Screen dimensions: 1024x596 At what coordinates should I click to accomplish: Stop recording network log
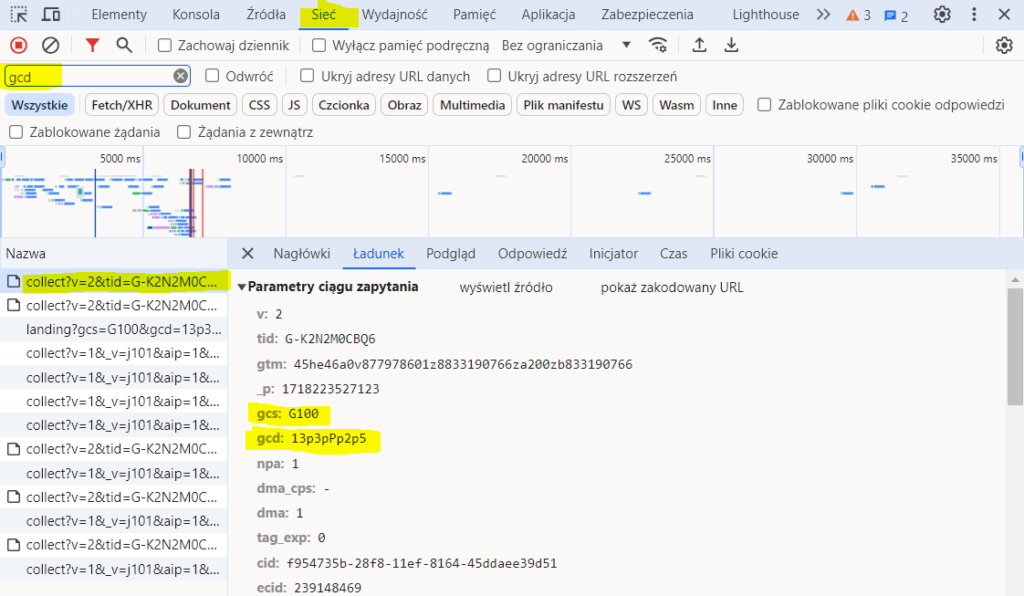click(x=19, y=45)
